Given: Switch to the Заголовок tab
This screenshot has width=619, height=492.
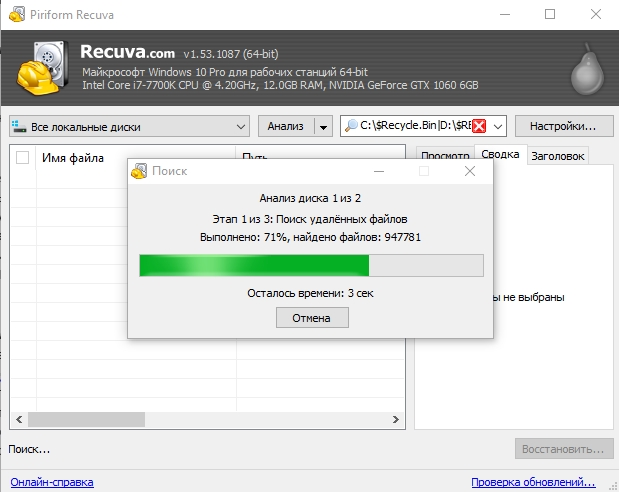Looking at the screenshot, I should pos(557,156).
